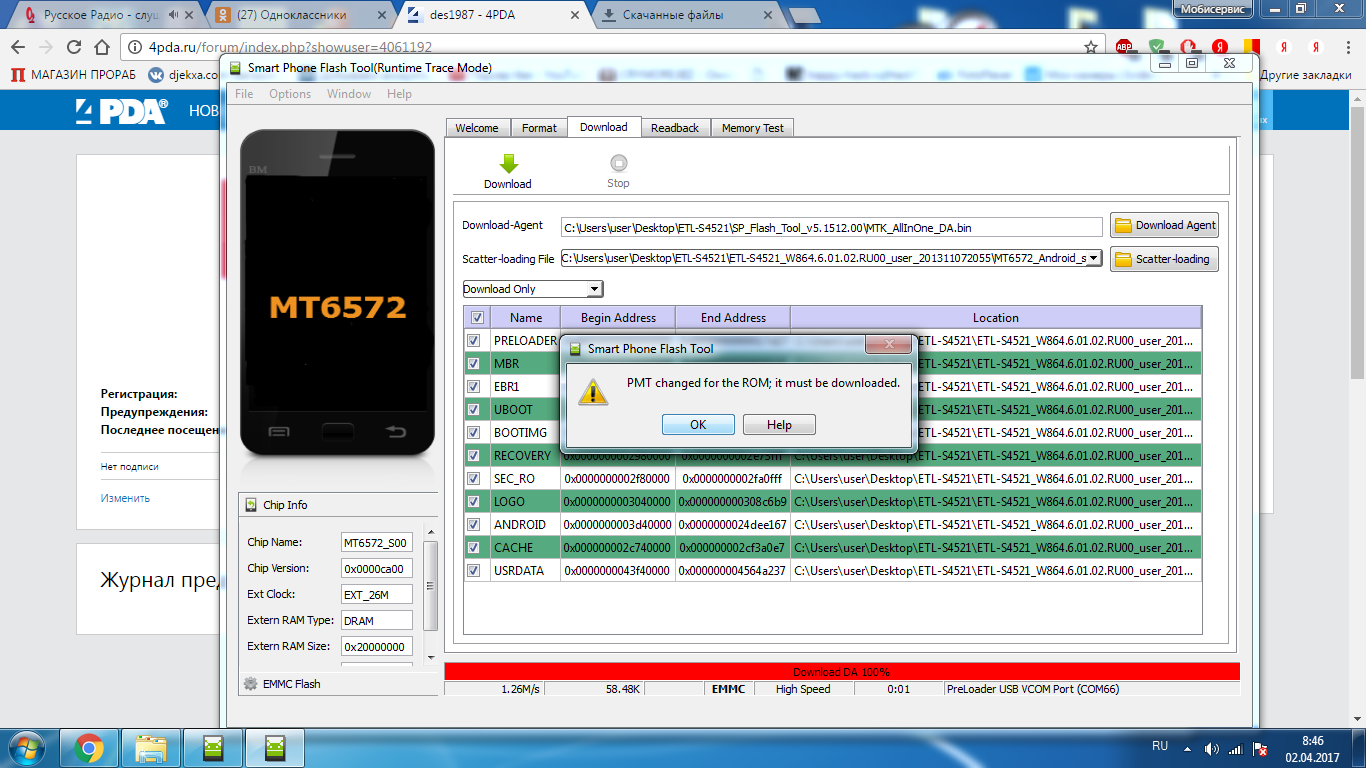Click the Scatter-loading folder button
Image resolution: width=1366 pixels, height=768 pixels.
click(1164, 259)
